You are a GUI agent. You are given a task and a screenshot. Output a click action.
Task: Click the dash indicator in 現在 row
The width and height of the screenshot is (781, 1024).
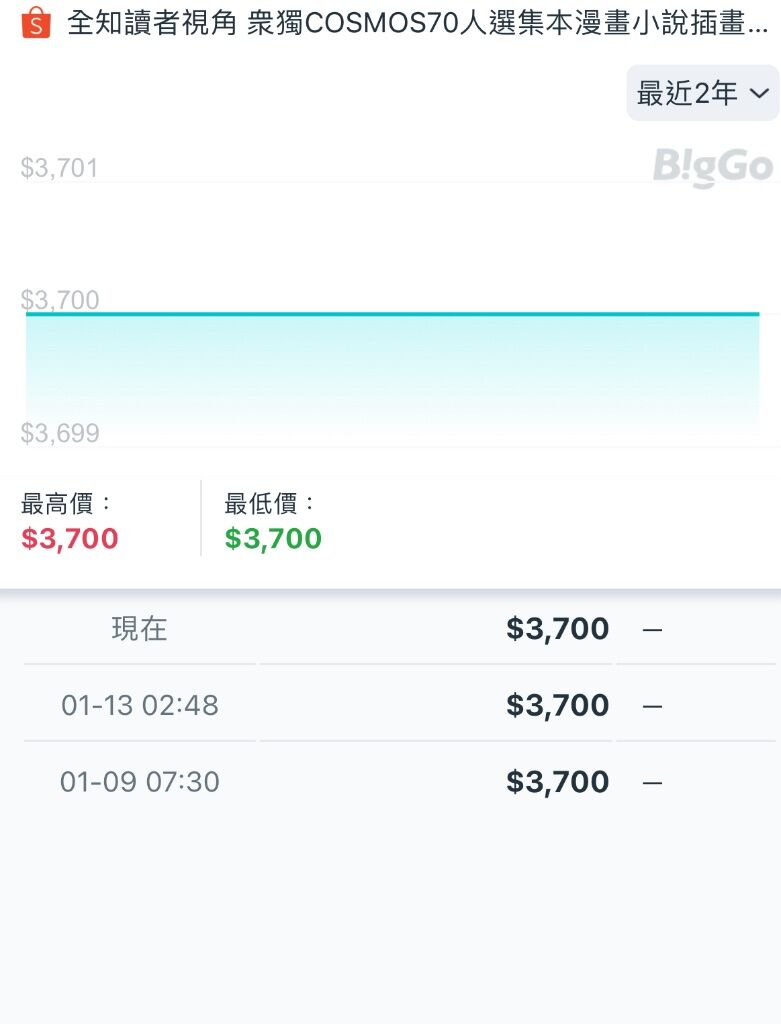point(652,630)
